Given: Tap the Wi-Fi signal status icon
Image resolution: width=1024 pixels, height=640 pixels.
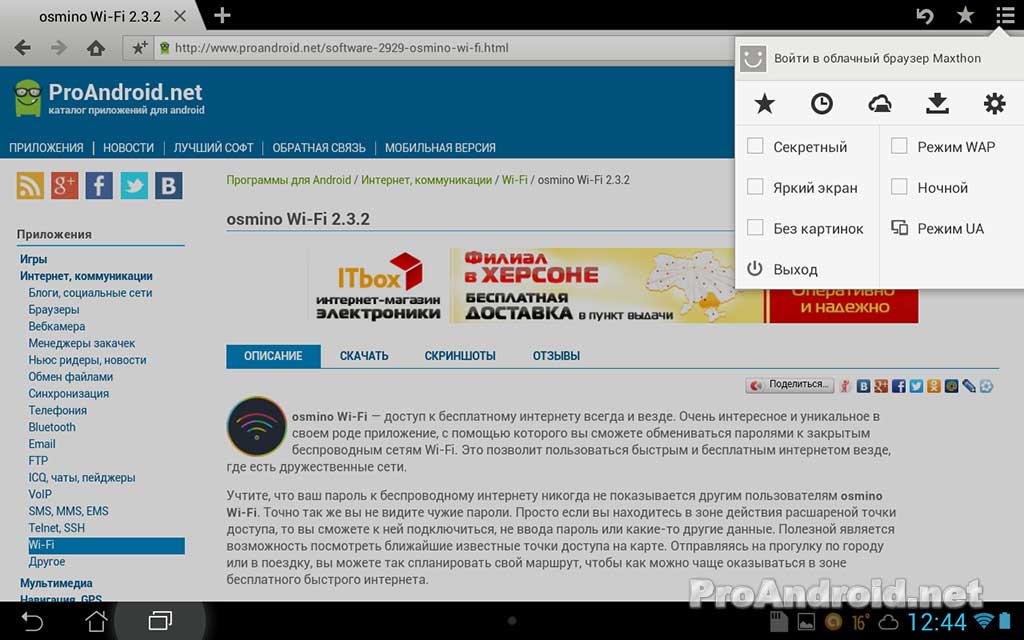Looking at the screenshot, I should coord(984,620).
